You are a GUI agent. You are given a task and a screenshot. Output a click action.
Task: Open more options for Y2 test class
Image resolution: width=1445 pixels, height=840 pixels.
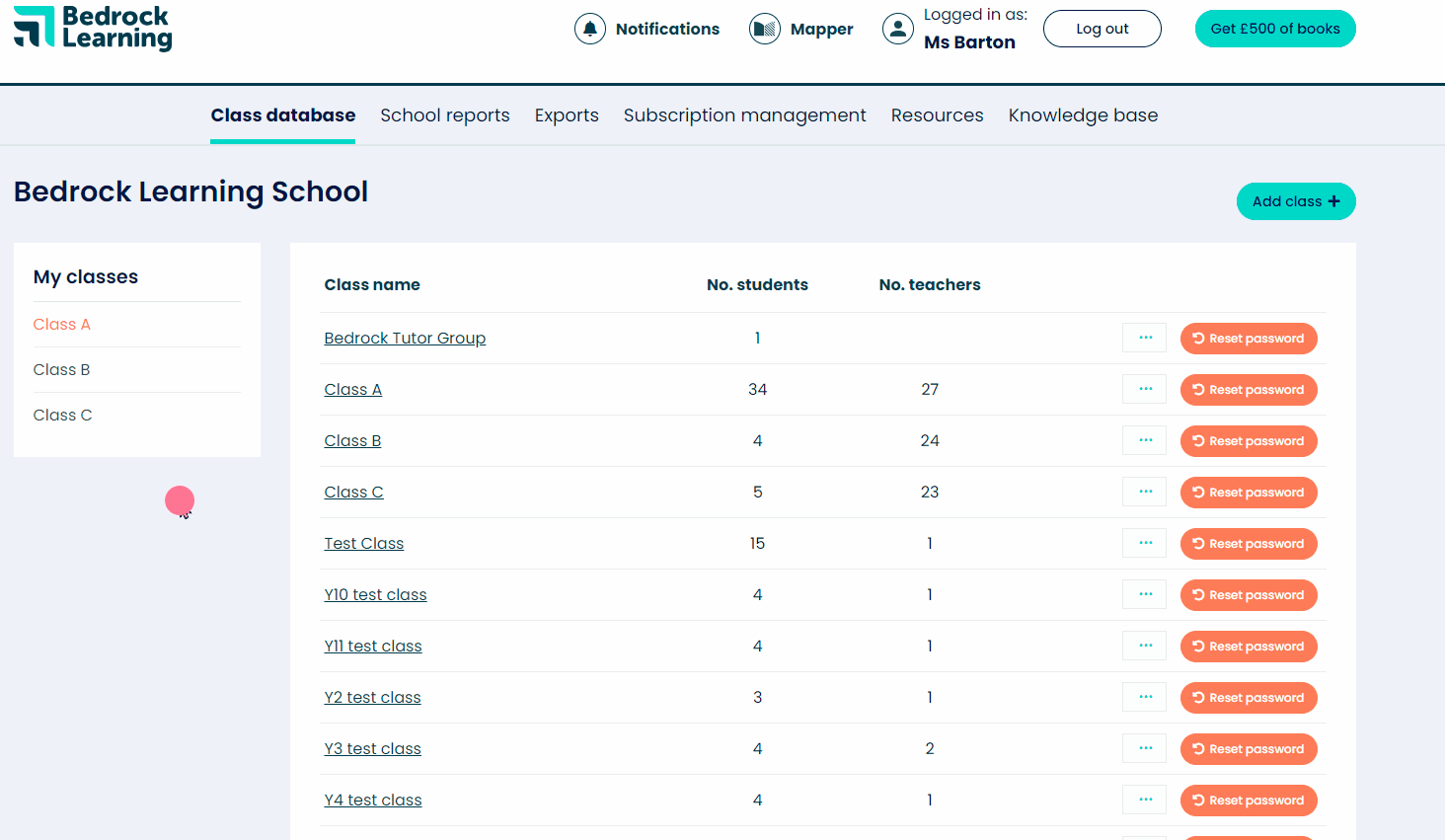click(x=1145, y=697)
